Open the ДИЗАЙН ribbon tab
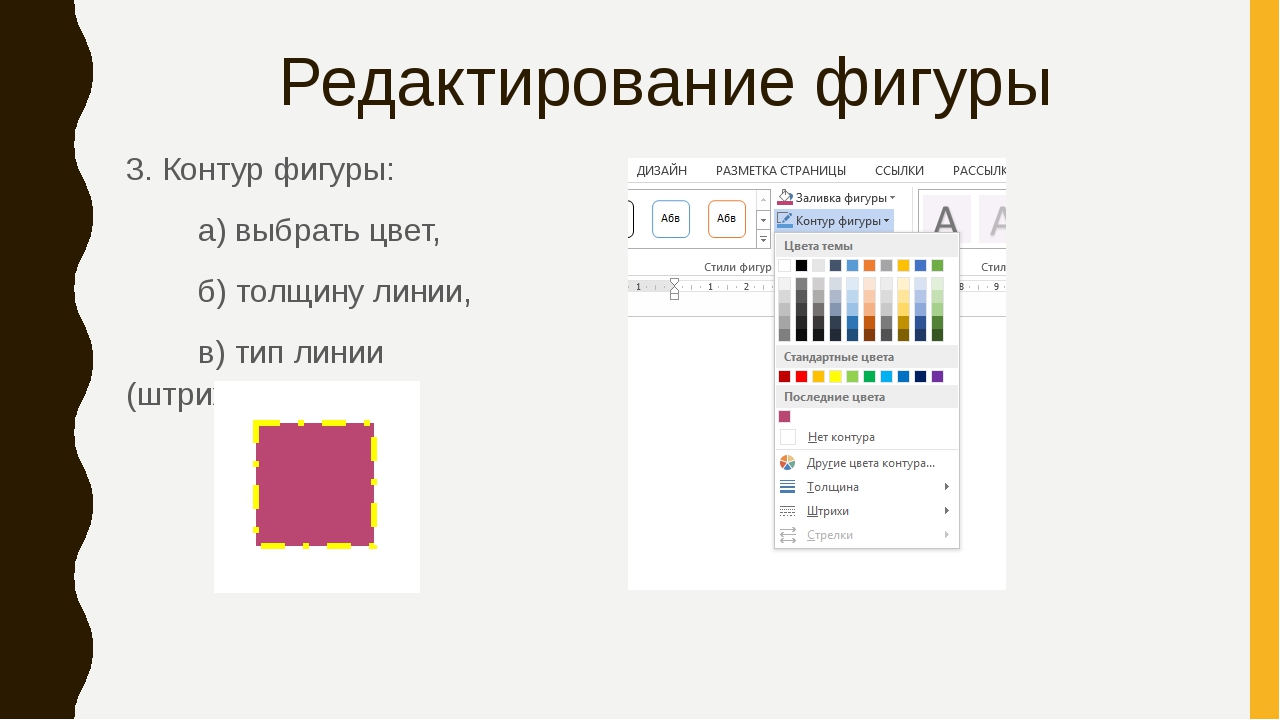The image size is (1280, 720). [662, 170]
